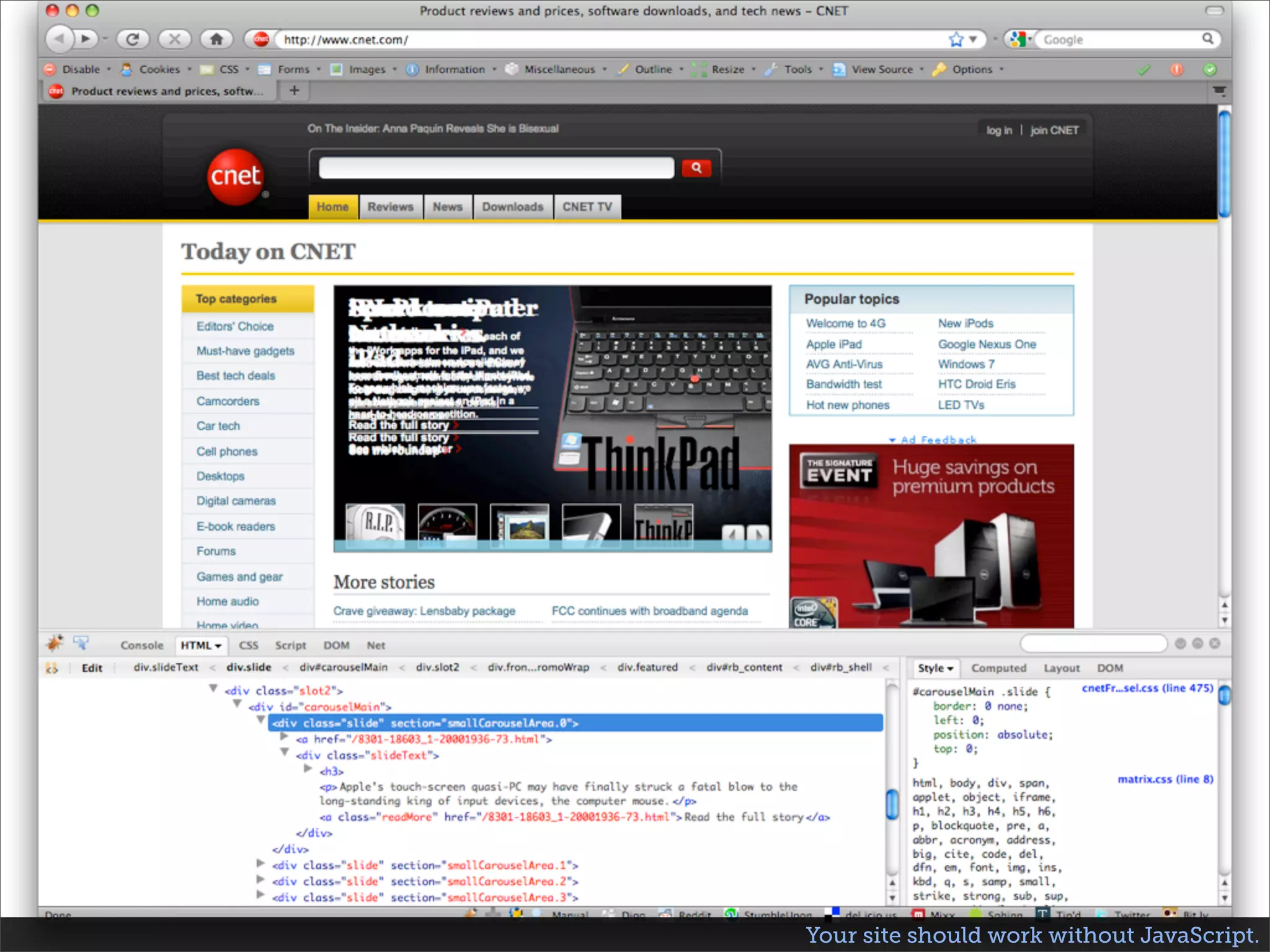Select the CNET TV navigation tab
The width and height of the screenshot is (1270, 952).
(587, 207)
